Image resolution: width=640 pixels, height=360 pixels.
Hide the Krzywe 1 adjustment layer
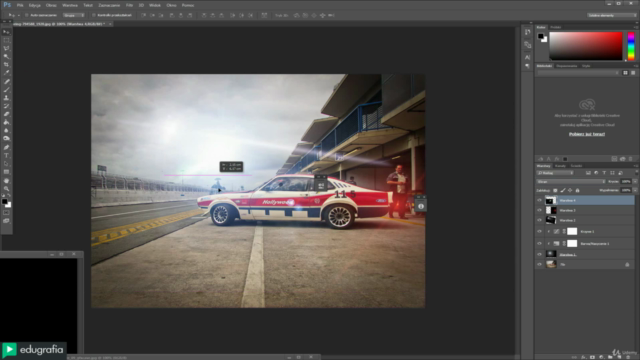539,231
